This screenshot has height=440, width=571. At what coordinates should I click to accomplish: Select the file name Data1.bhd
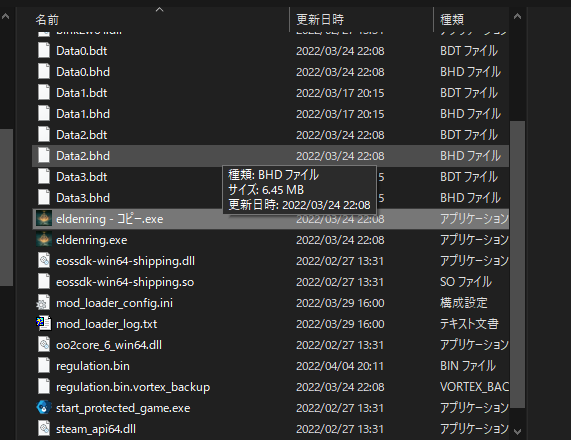83,114
